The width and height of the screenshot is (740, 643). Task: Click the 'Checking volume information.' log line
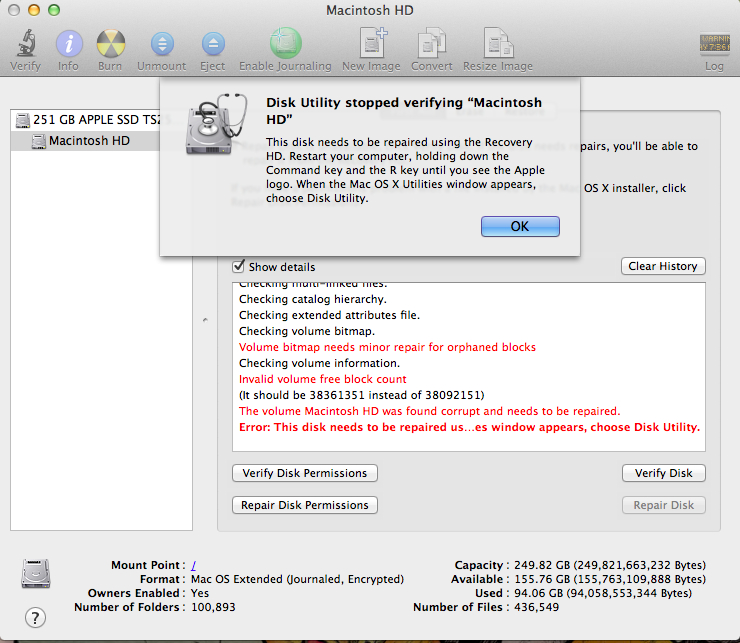pyautogui.click(x=319, y=363)
